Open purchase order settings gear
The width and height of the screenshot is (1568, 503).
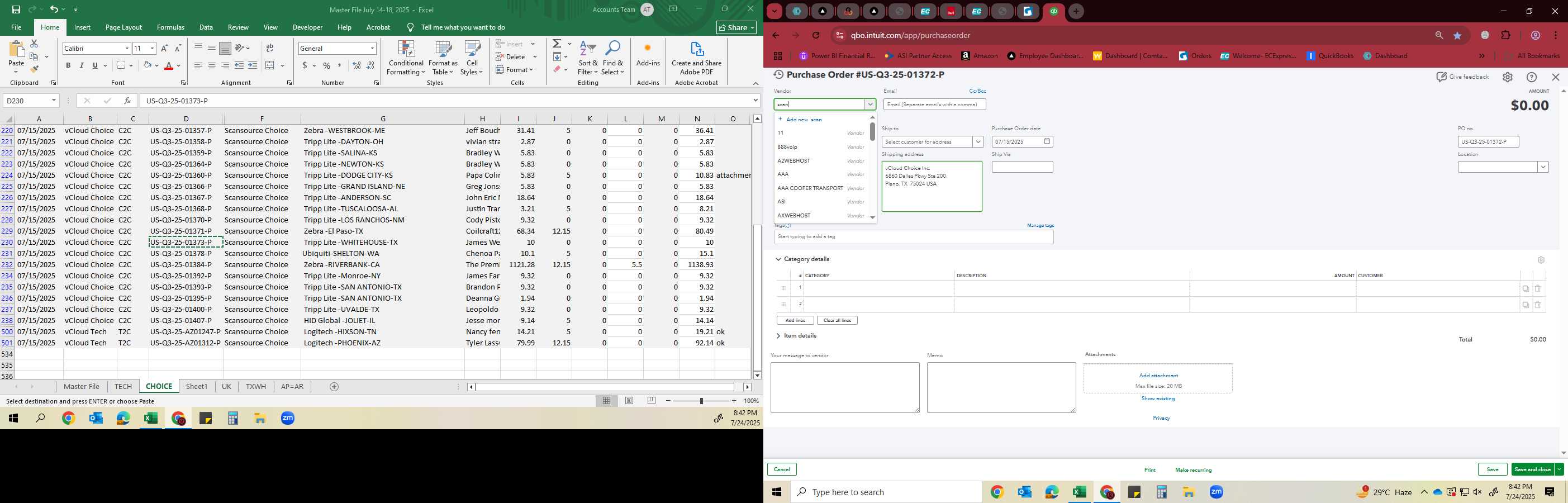tap(1507, 77)
